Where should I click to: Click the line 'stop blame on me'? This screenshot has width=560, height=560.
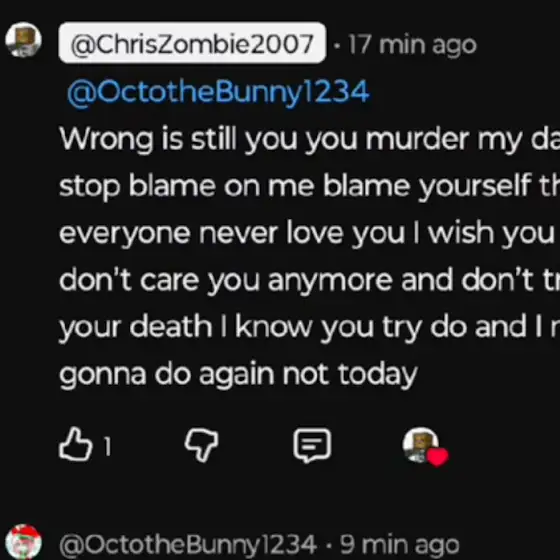coord(309,187)
